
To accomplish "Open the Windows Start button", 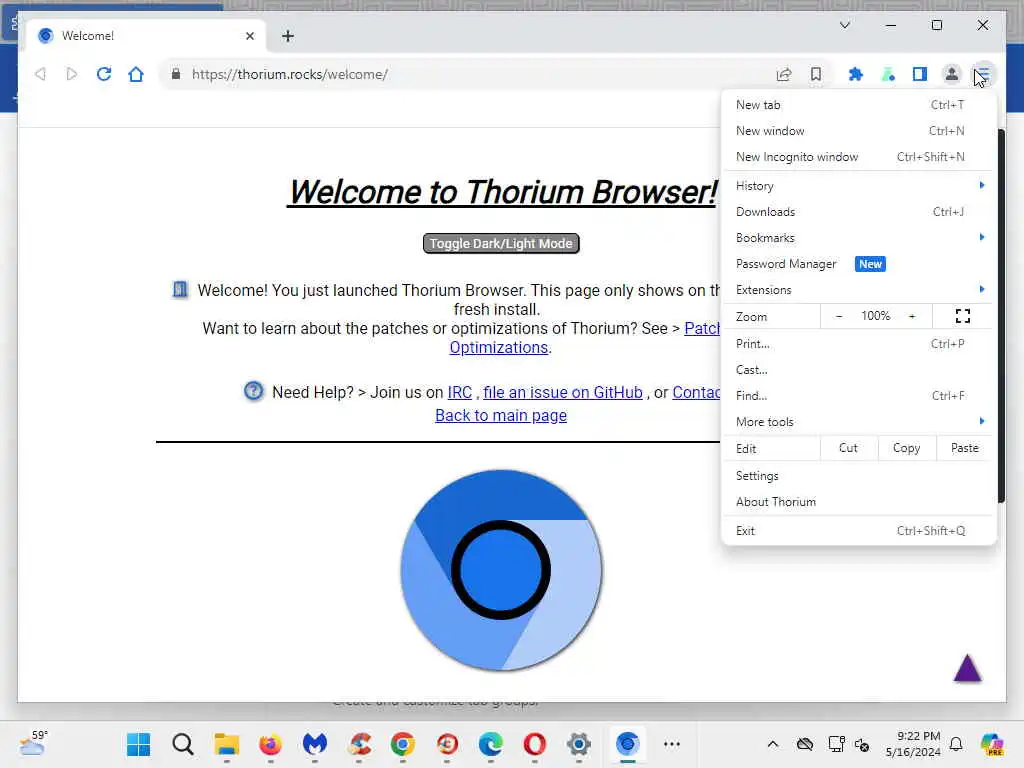I will coord(138,744).
